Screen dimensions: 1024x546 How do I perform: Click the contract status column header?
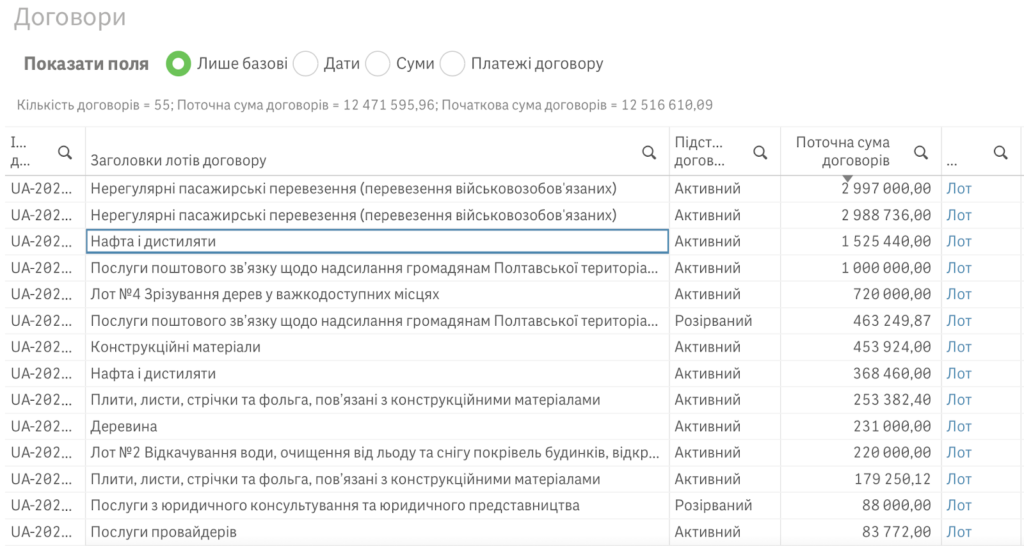700,151
